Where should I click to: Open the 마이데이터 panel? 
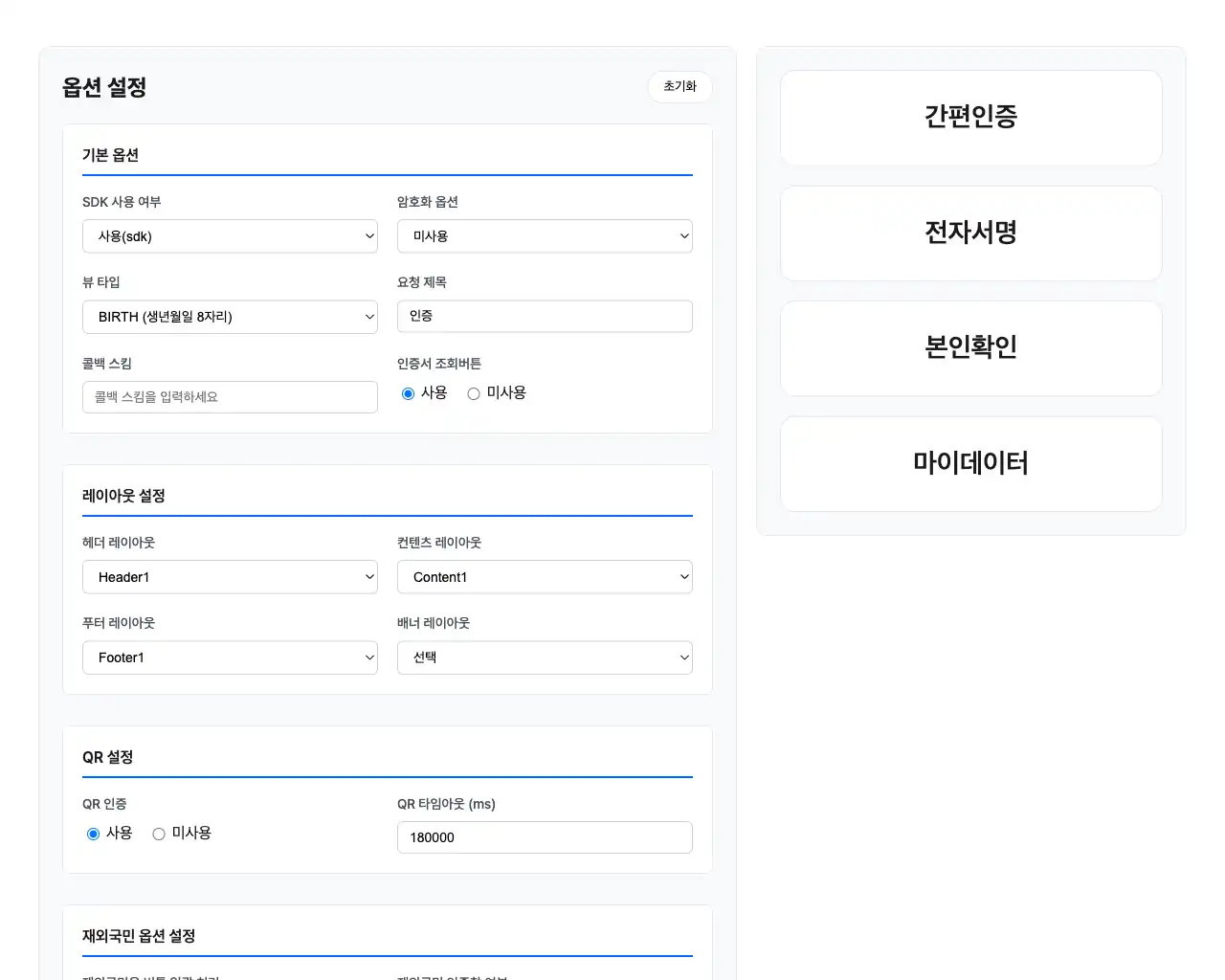click(970, 464)
